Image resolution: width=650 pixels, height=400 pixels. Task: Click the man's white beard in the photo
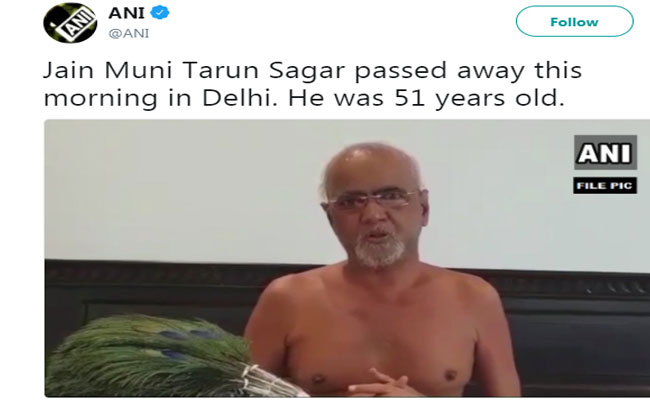tap(379, 251)
